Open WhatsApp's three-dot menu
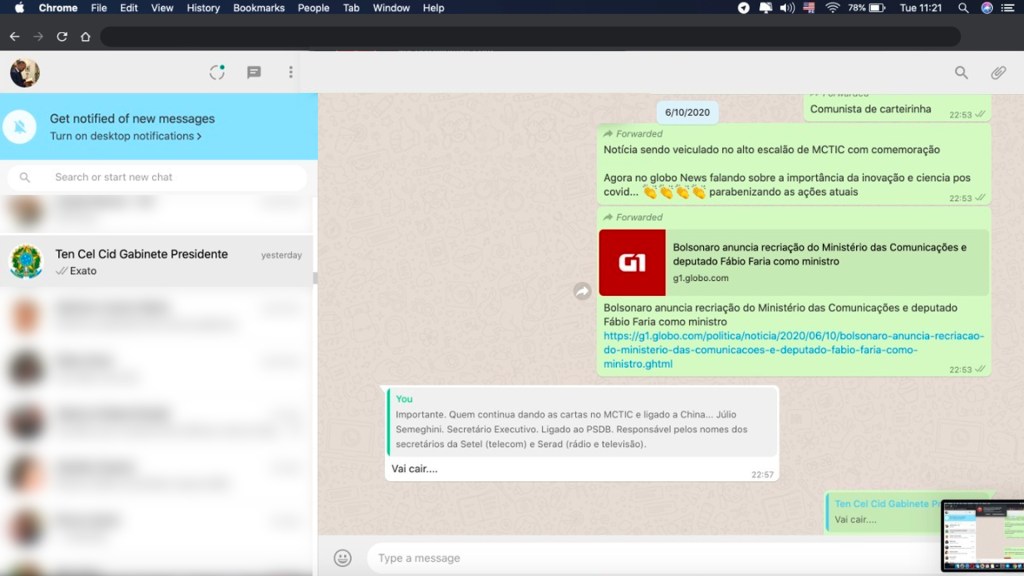This screenshot has width=1024, height=576. [x=290, y=72]
